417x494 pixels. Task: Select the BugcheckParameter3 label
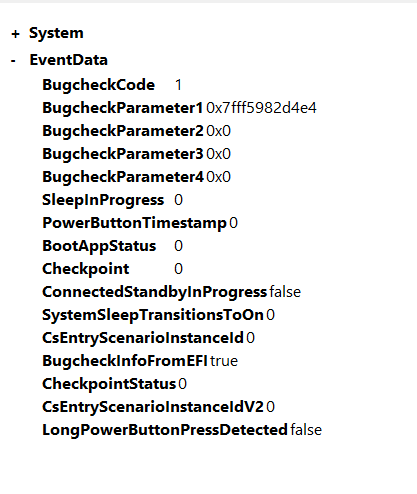pyautogui.click(x=123, y=154)
